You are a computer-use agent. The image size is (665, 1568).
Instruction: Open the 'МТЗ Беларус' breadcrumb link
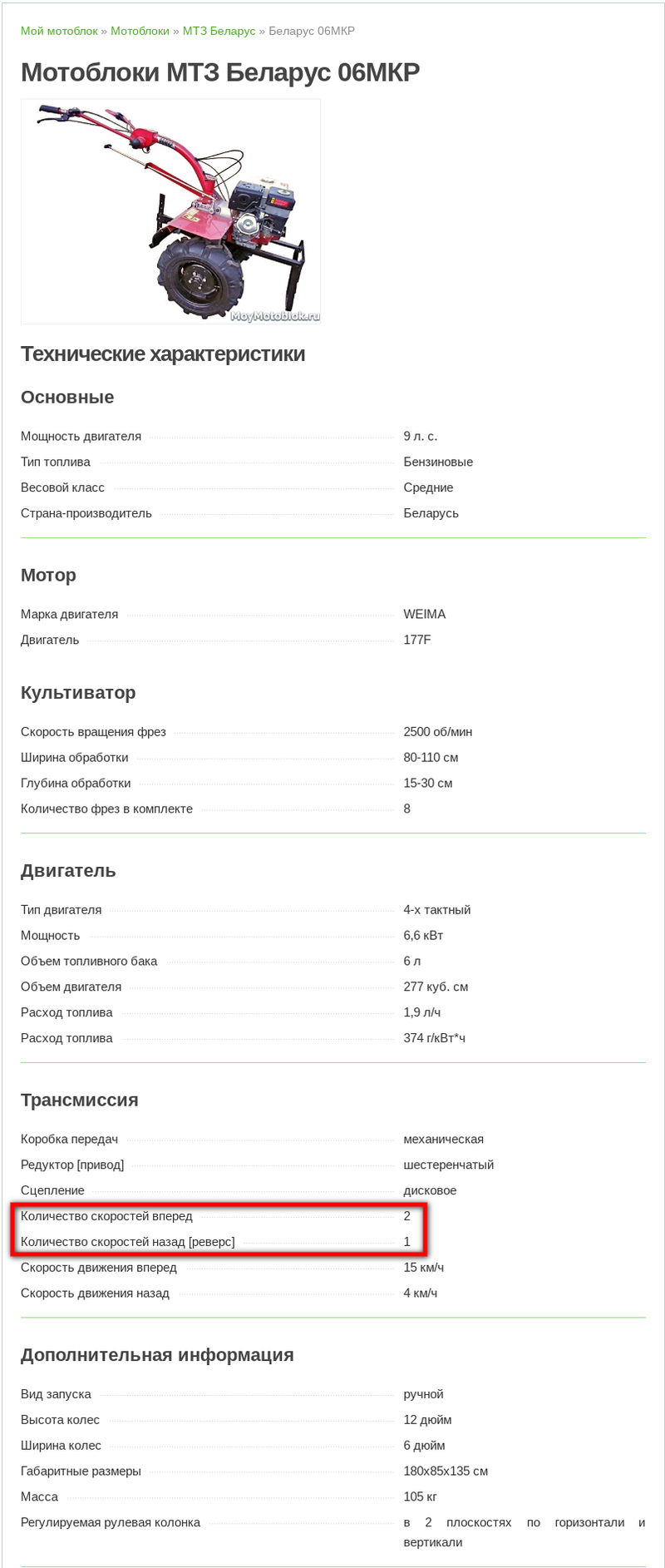[219, 31]
